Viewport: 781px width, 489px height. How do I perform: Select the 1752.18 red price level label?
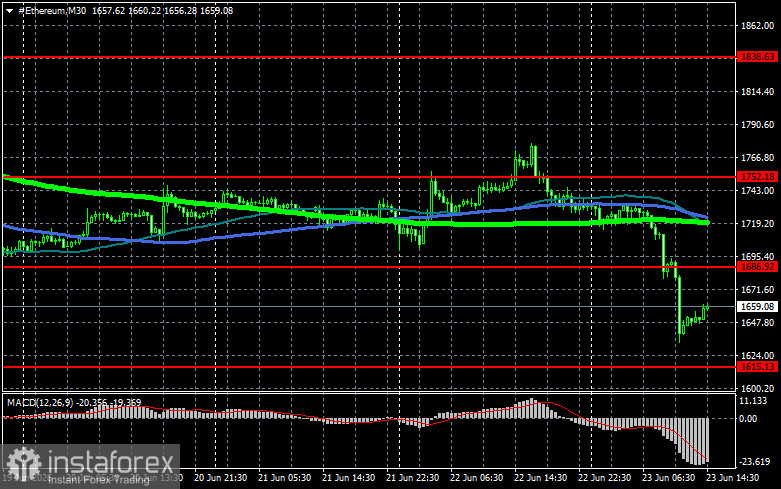tap(757, 177)
